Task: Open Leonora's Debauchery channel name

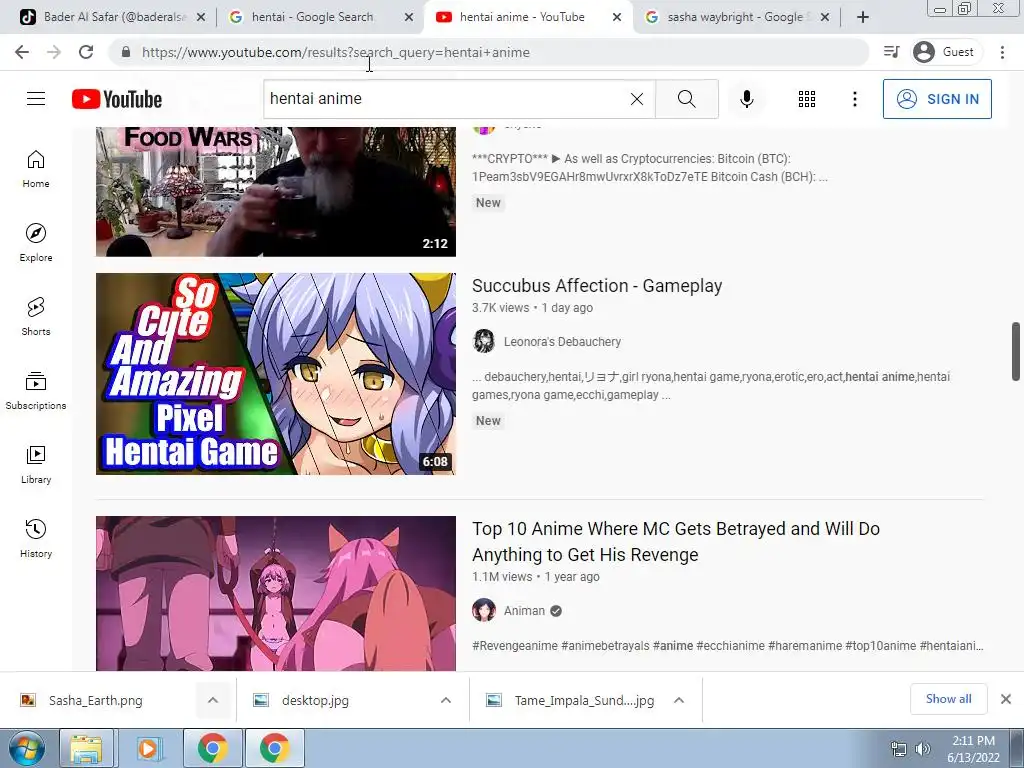Action: click(x=562, y=342)
